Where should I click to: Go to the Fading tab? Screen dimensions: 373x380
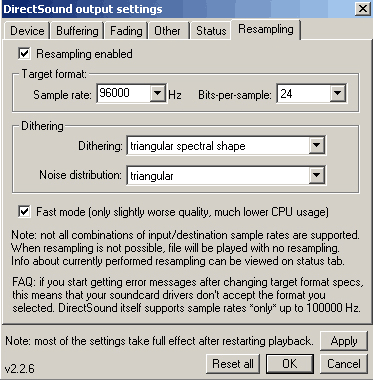pos(126,31)
